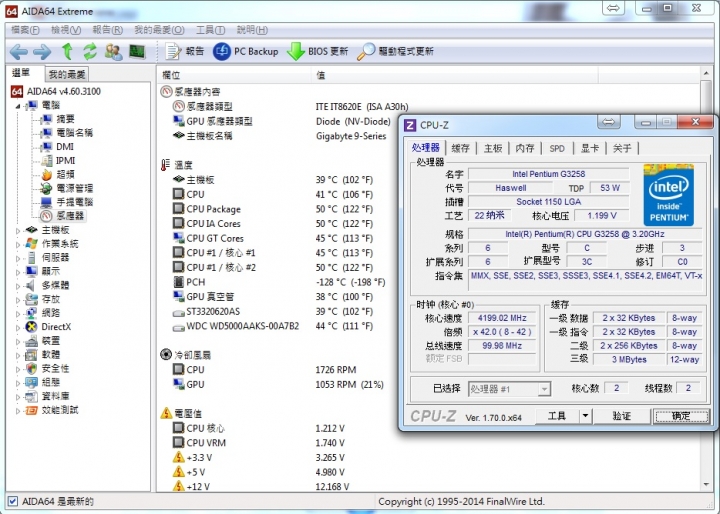The height and width of the screenshot is (514, 720).
Task: Switch to SPD tab in CPU-Z
Action: tap(557, 148)
